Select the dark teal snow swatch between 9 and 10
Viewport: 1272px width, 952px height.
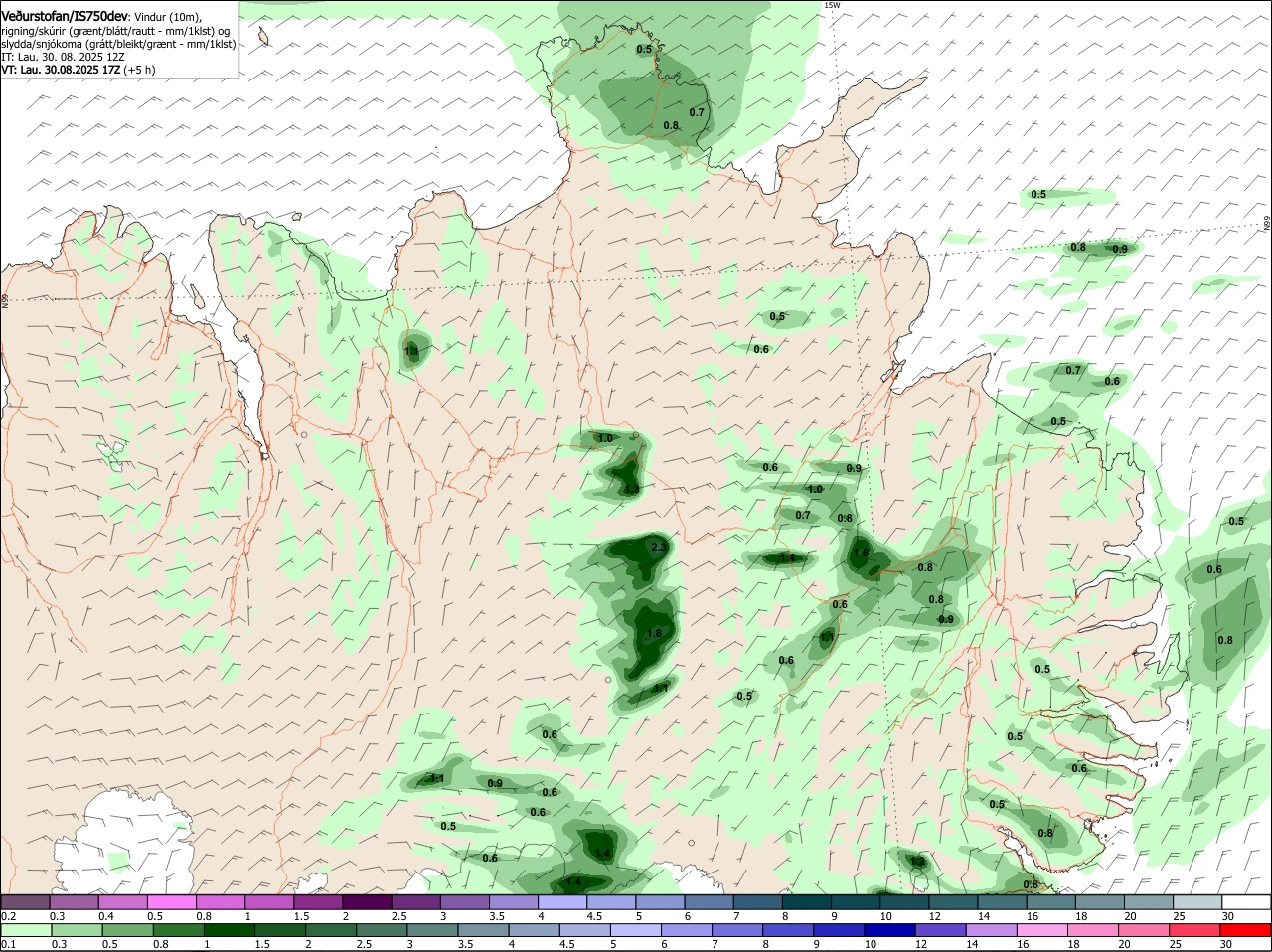point(855,901)
